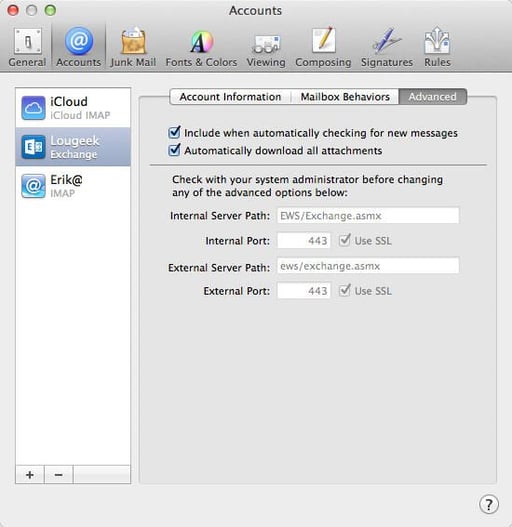
Task: Open Composing preferences
Action: [x=323, y=47]
